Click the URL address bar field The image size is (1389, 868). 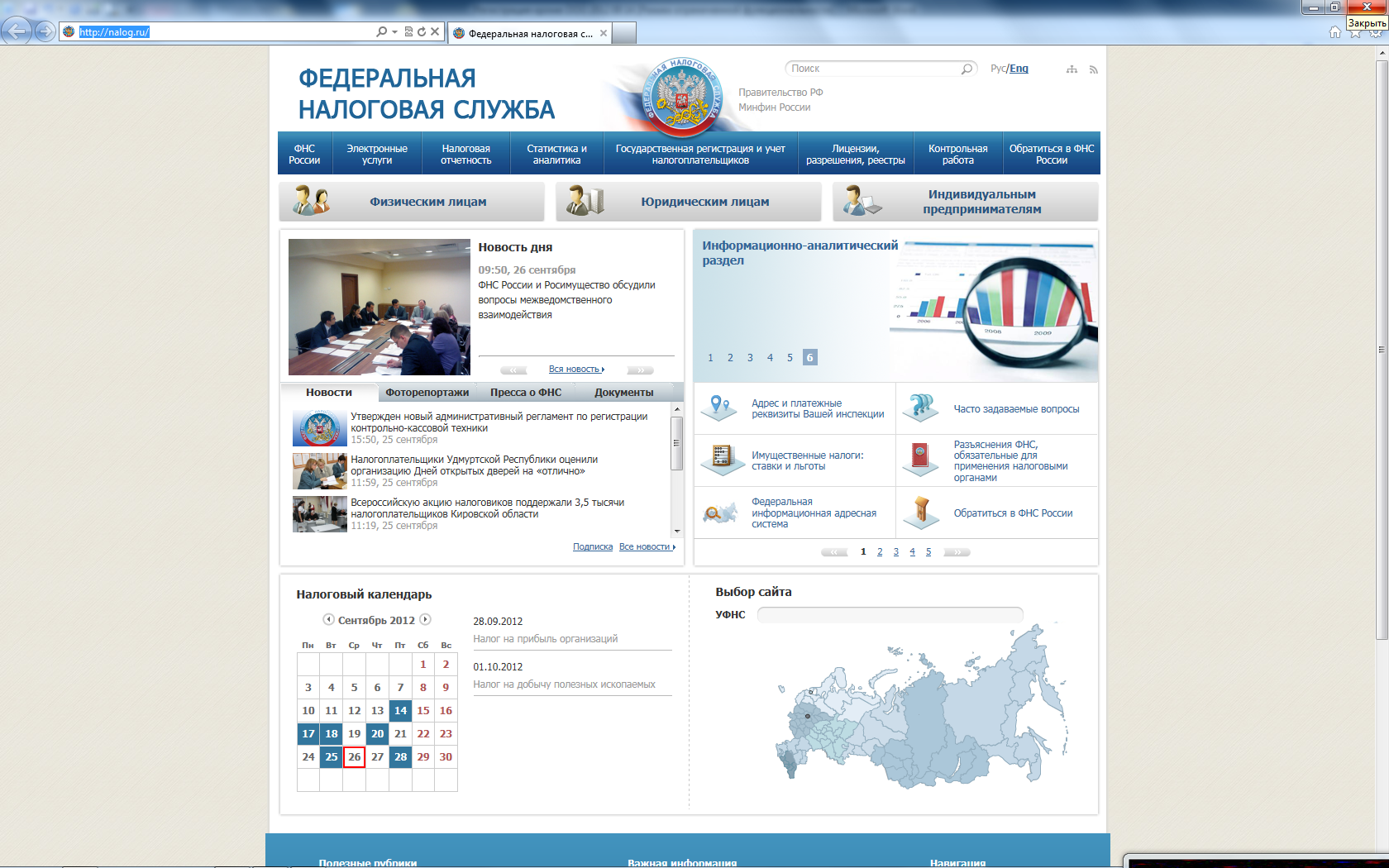tap(223, 32)
